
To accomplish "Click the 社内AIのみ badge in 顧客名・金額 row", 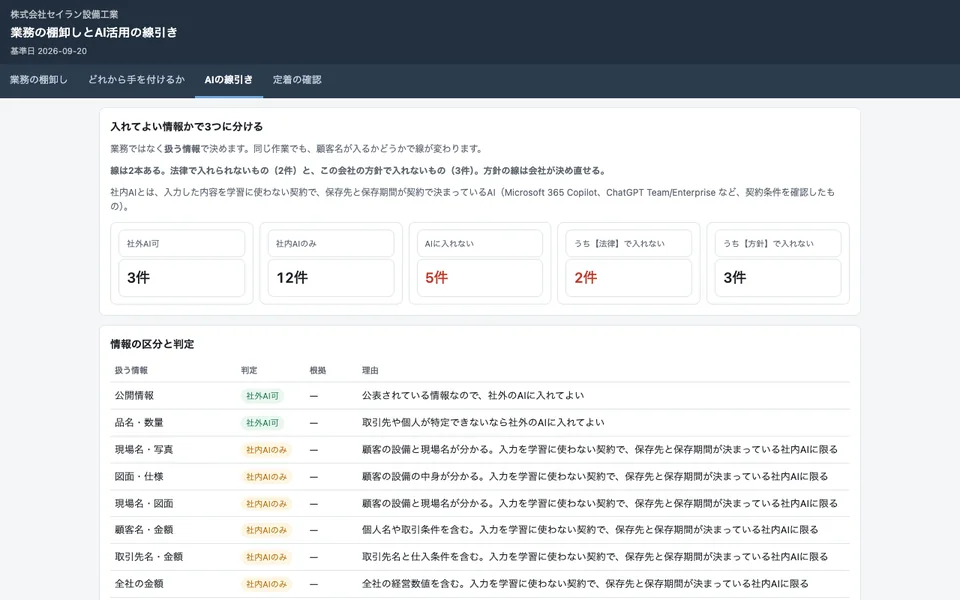I will (x=266, y=530).
